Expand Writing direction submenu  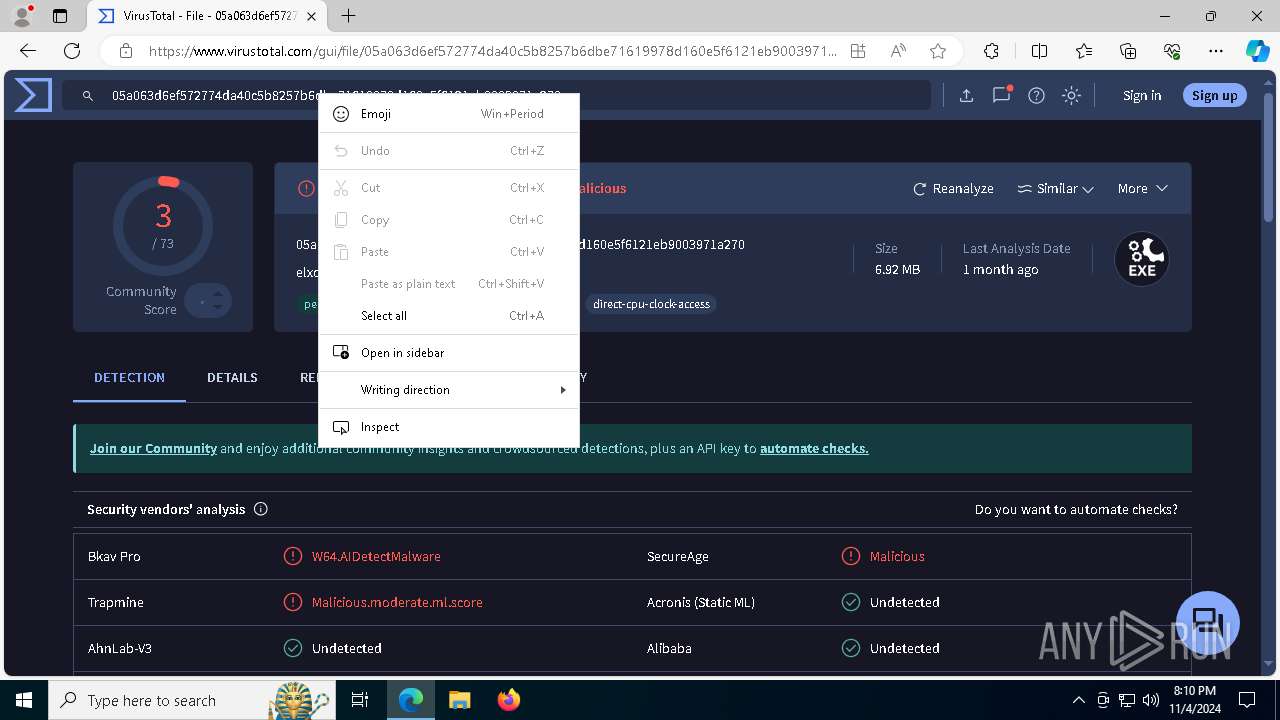click(x=448, y=390)
